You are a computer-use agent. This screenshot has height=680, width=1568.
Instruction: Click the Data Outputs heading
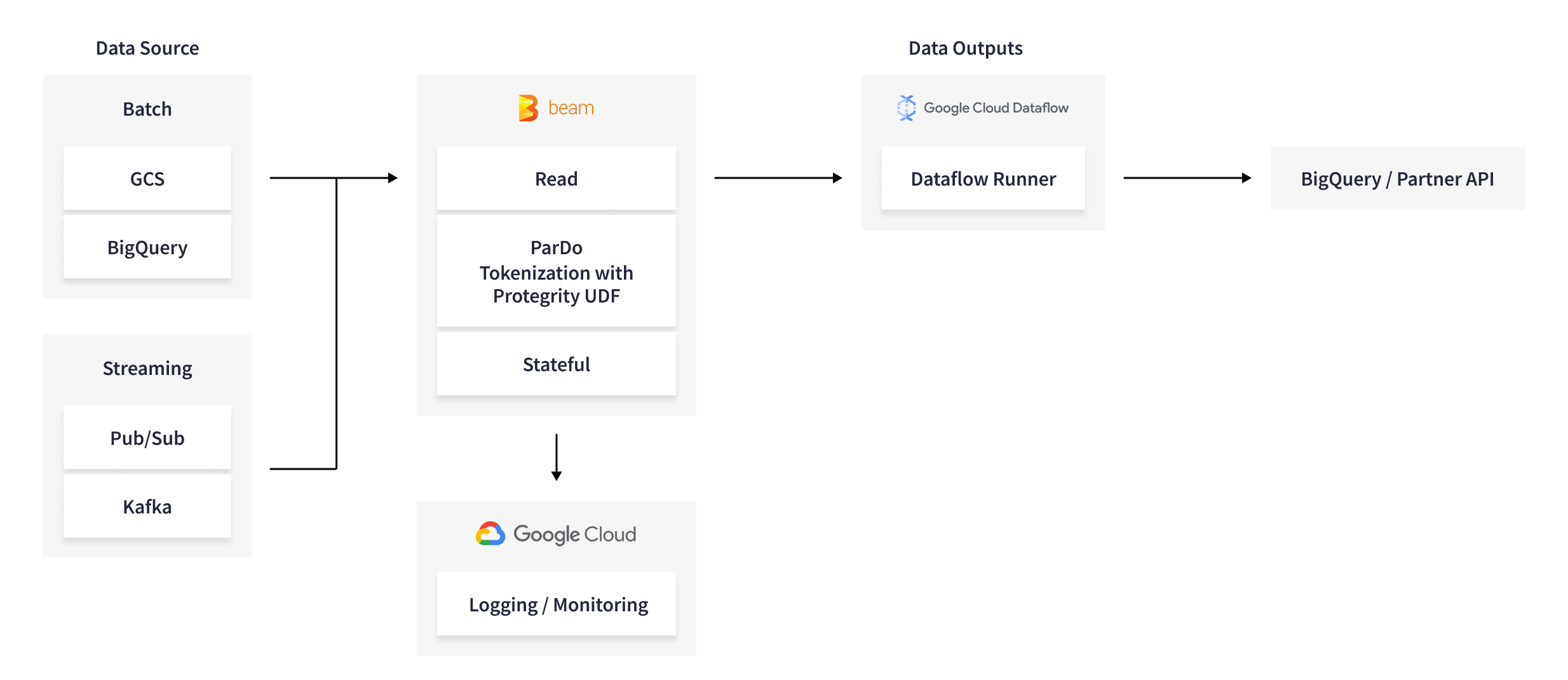coord(965,48)
